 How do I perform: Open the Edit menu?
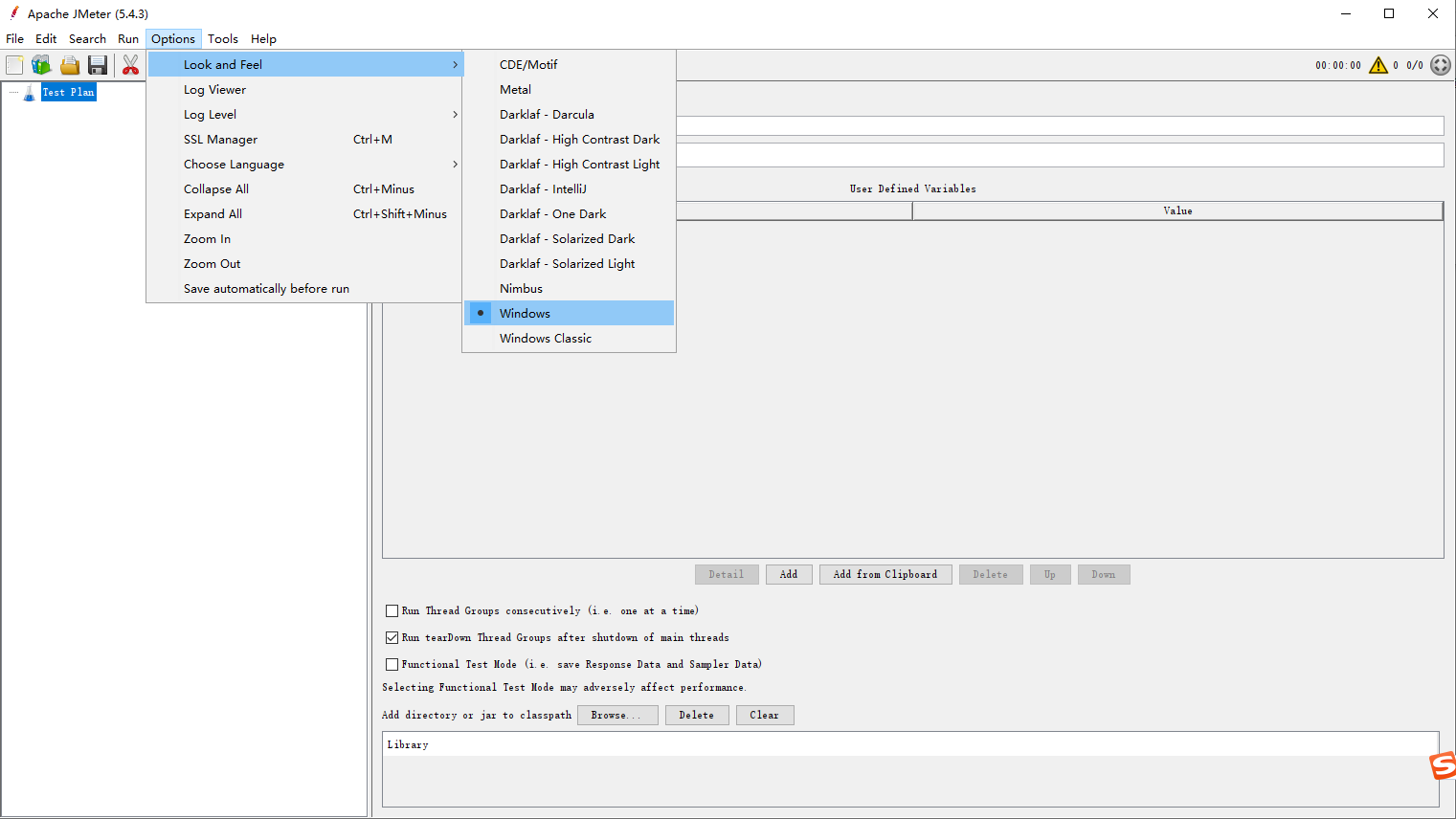[46, 39]
